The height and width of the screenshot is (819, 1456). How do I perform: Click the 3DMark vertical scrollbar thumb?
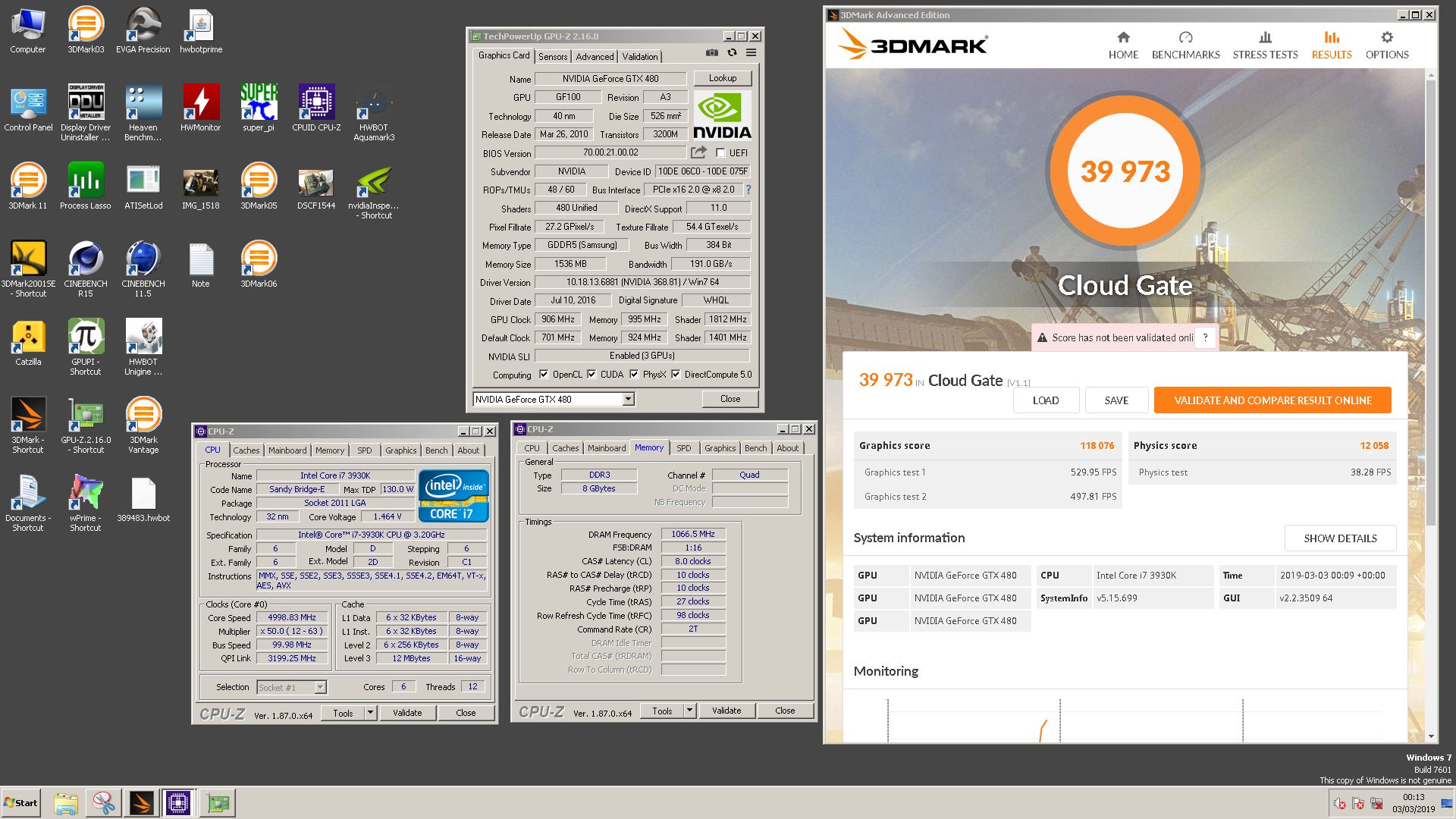pyautogui.click(x=1431, y=303)
